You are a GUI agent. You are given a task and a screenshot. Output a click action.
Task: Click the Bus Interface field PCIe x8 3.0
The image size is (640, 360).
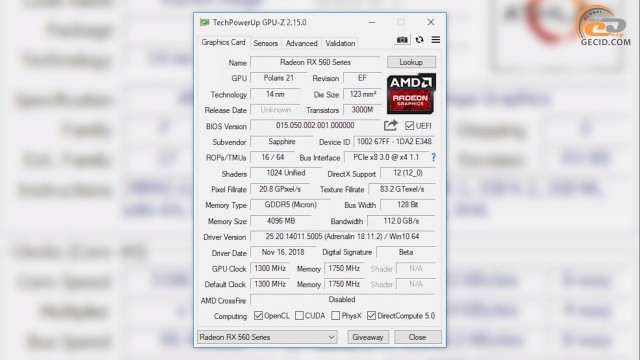click(x=386, y=157)
